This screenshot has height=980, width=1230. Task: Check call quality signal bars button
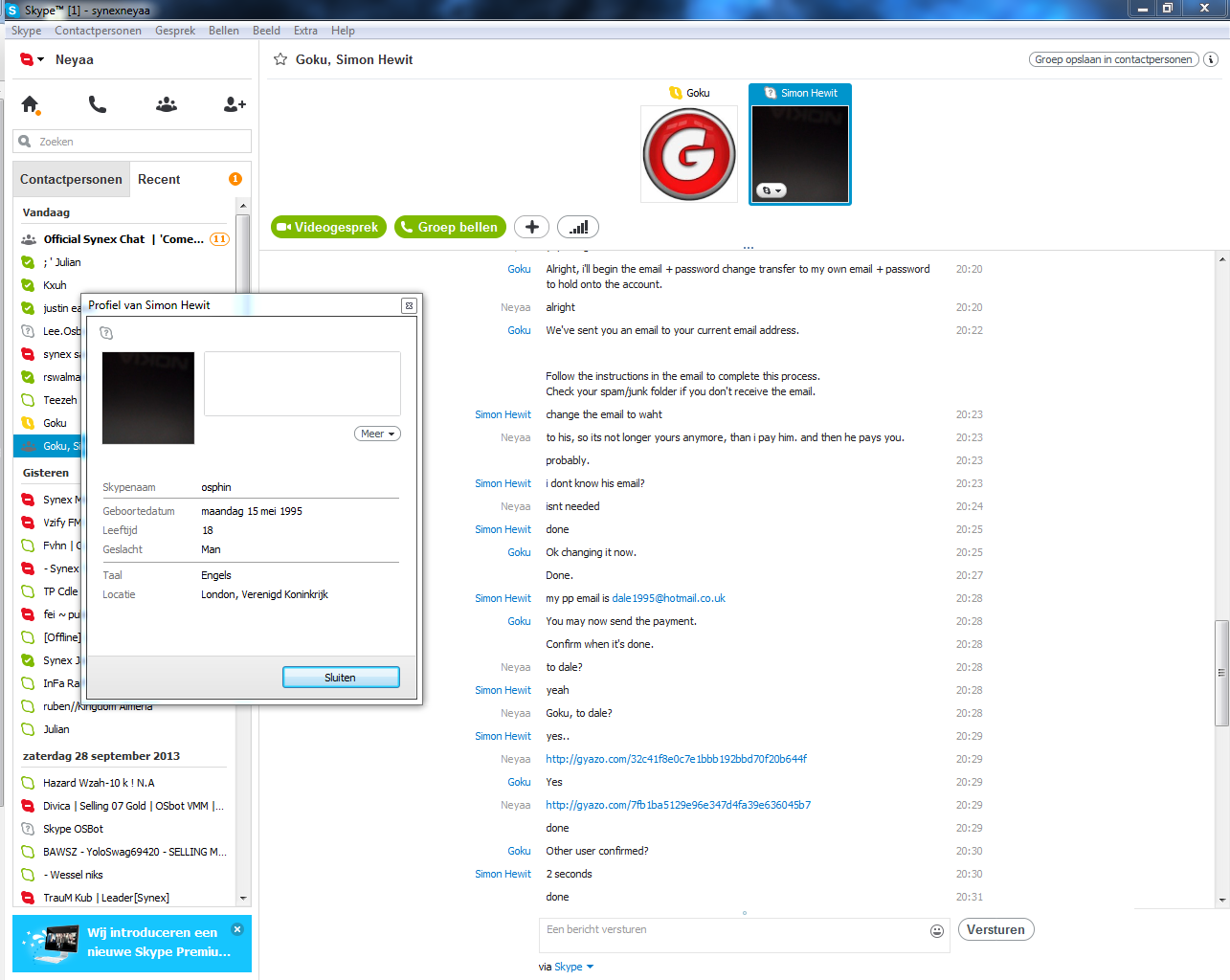pos(578,227)
